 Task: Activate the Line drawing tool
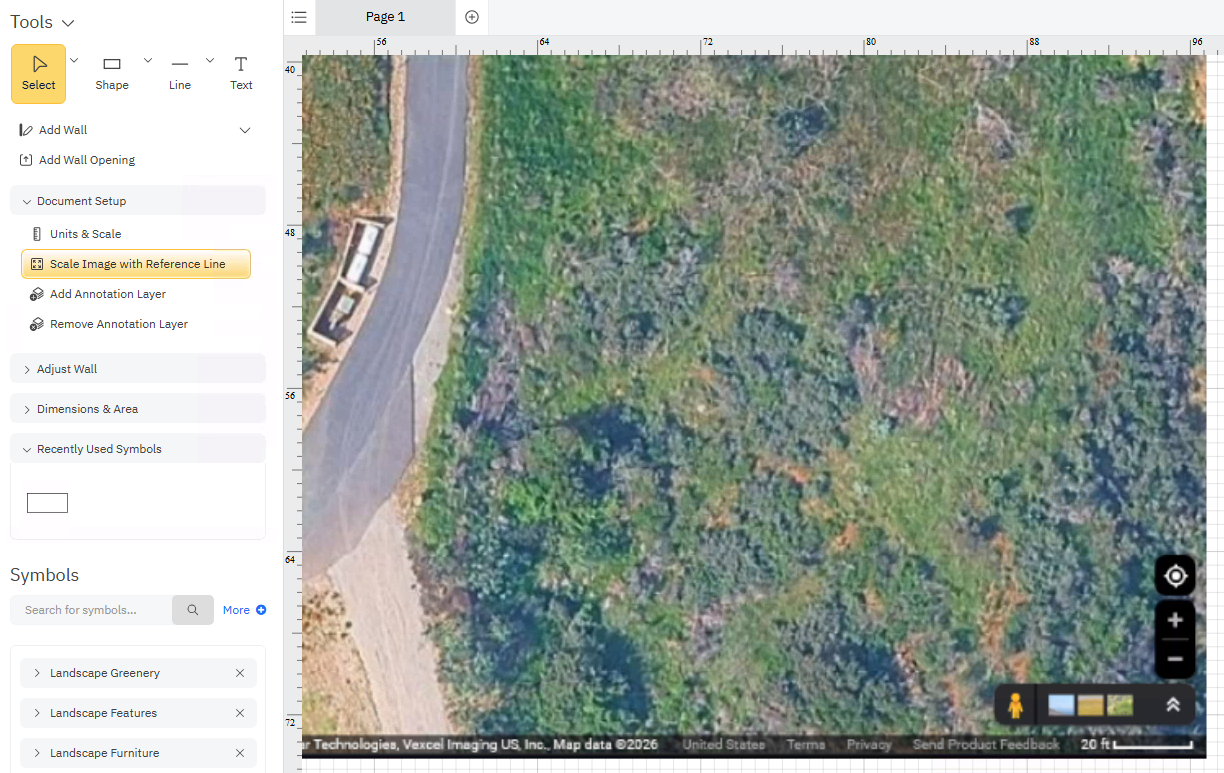(x=179, y=73)
